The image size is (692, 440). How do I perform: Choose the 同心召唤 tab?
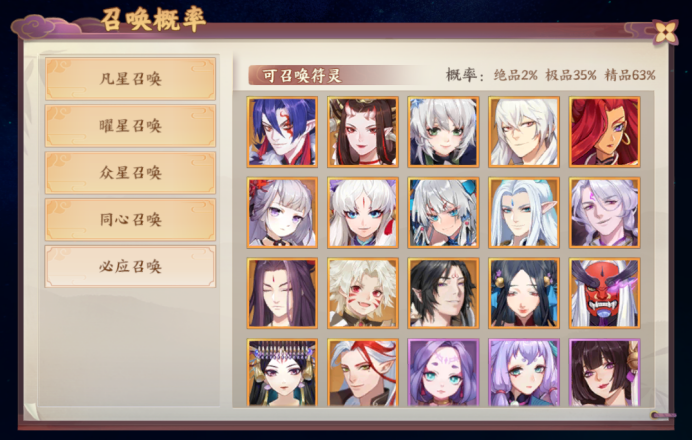(130, 219)
